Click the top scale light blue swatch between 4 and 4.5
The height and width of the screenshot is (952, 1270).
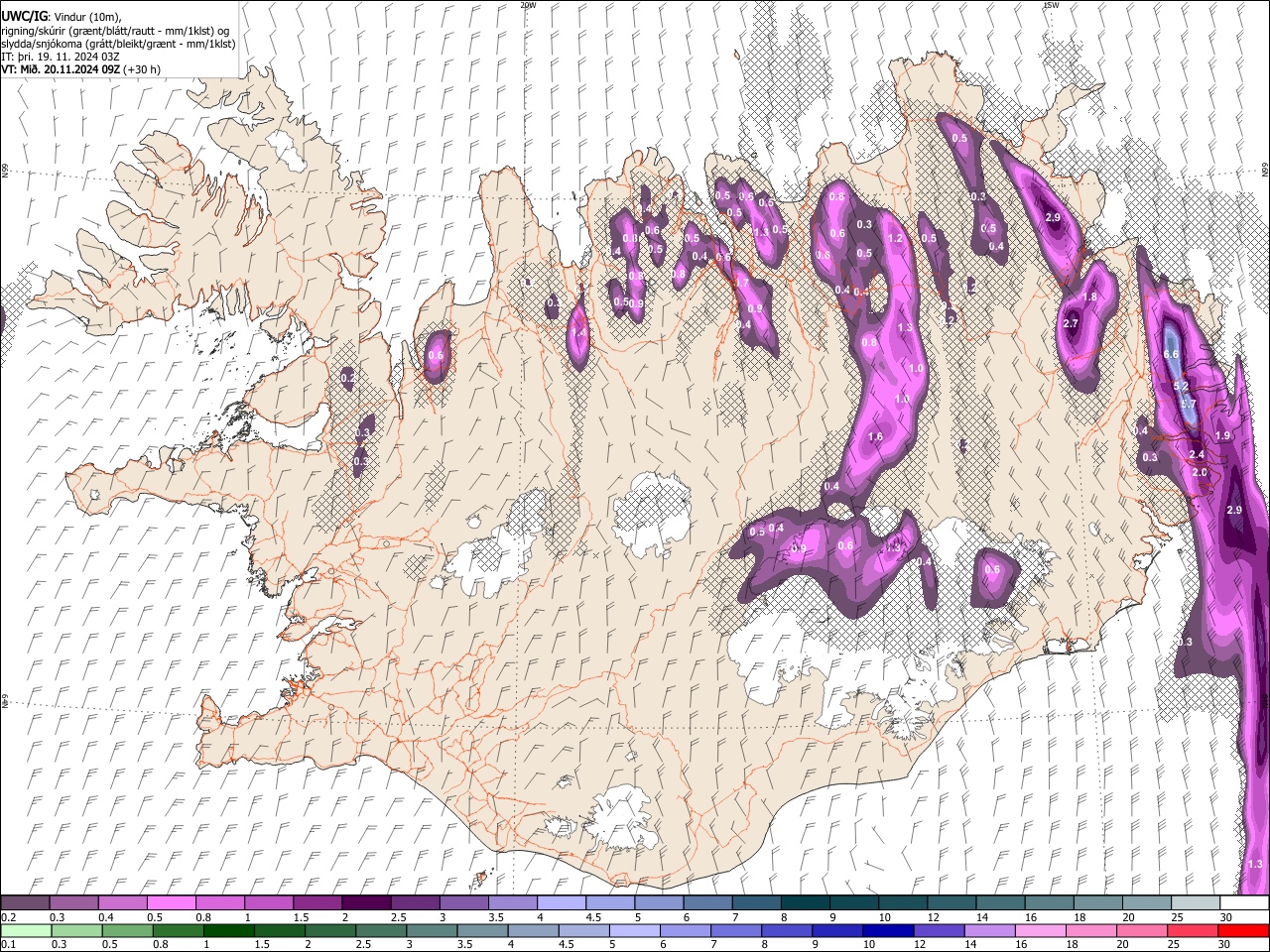click(x=561, y=903)
